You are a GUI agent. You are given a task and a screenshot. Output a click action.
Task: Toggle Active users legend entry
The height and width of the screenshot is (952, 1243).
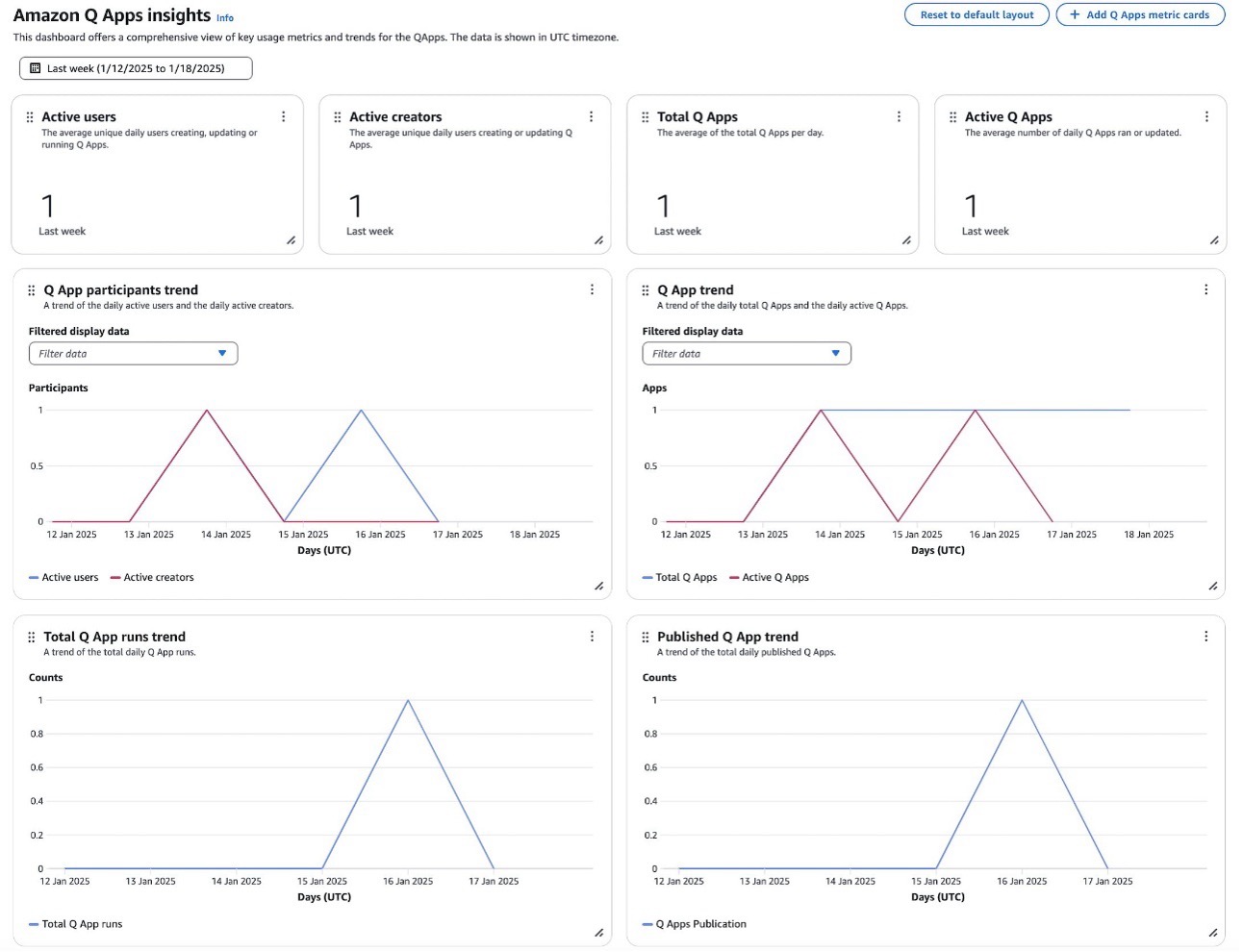[x=63, y=577]
